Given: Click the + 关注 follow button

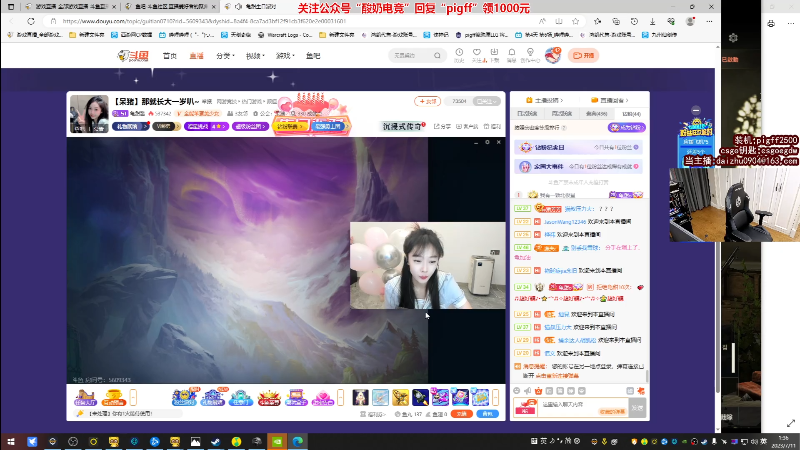Looking at the screenshot, I should click(427, 101).
